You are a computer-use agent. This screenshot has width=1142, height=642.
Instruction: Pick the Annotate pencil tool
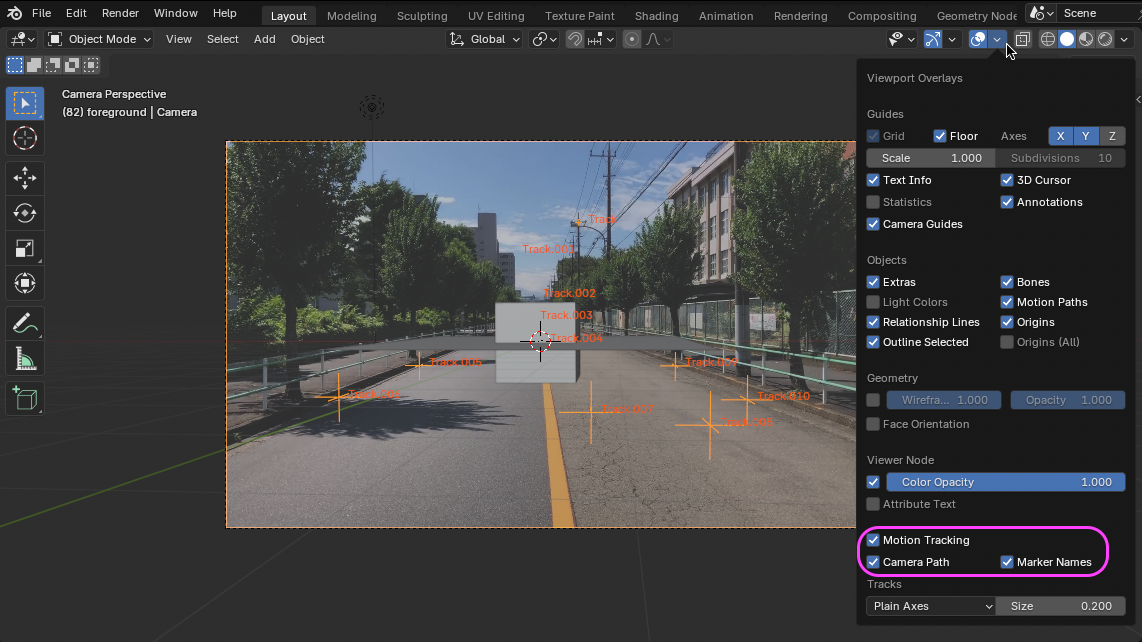click(x=25, y=323)
